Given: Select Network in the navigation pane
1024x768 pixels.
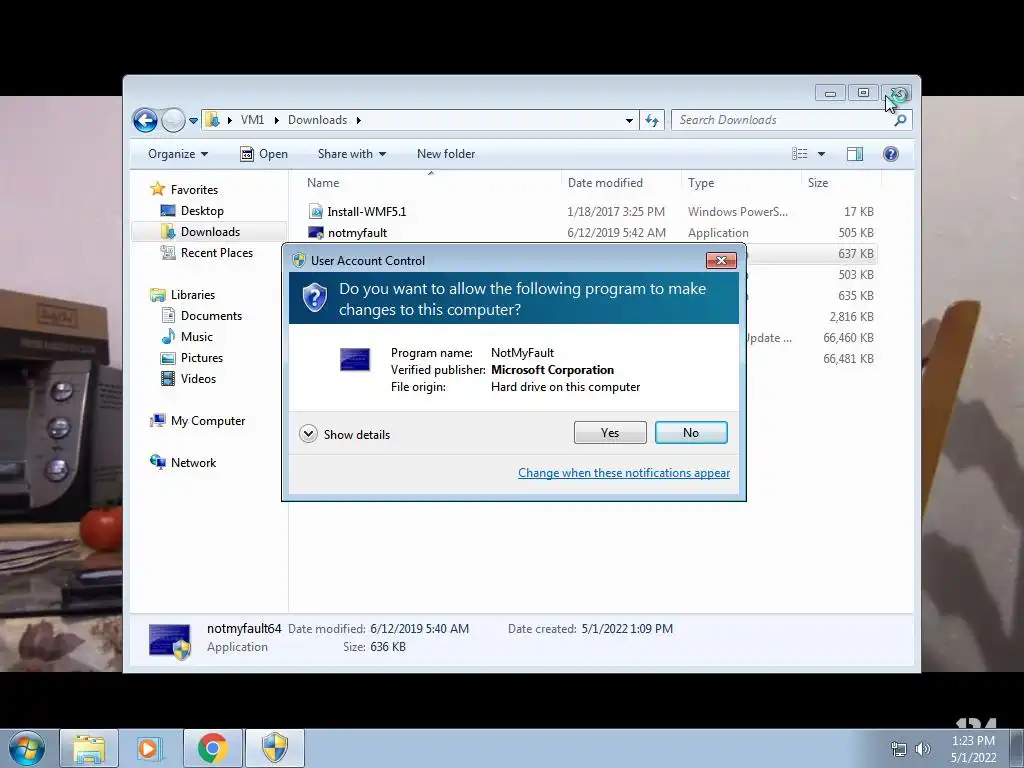Looking at the screenshot, I should coord(193,463).
